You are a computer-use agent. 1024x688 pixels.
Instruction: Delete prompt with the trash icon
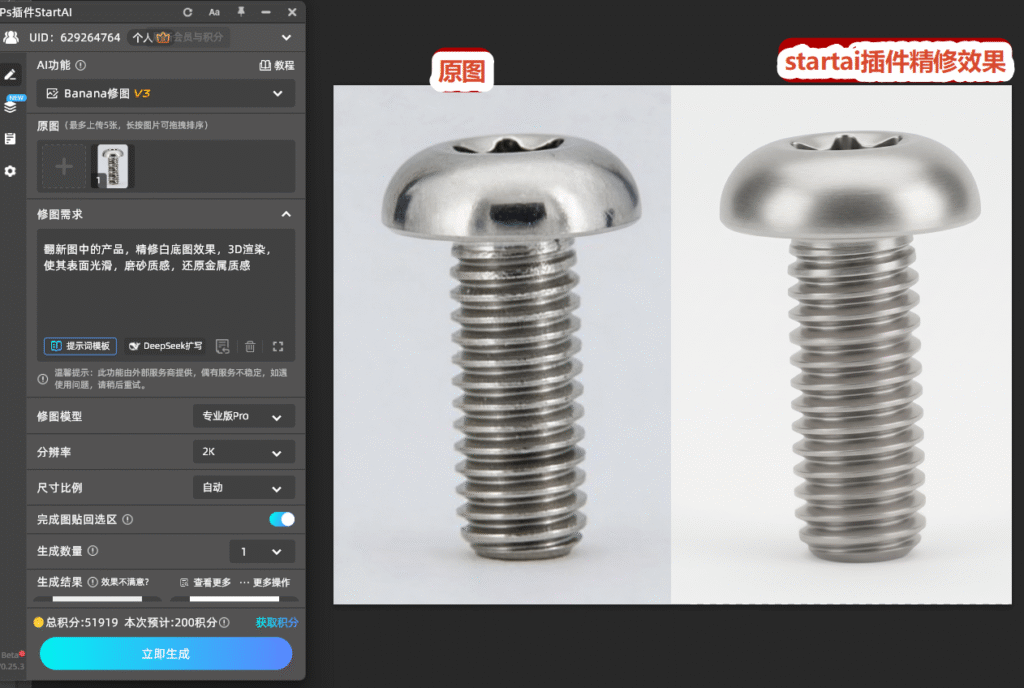pos(250,347)
